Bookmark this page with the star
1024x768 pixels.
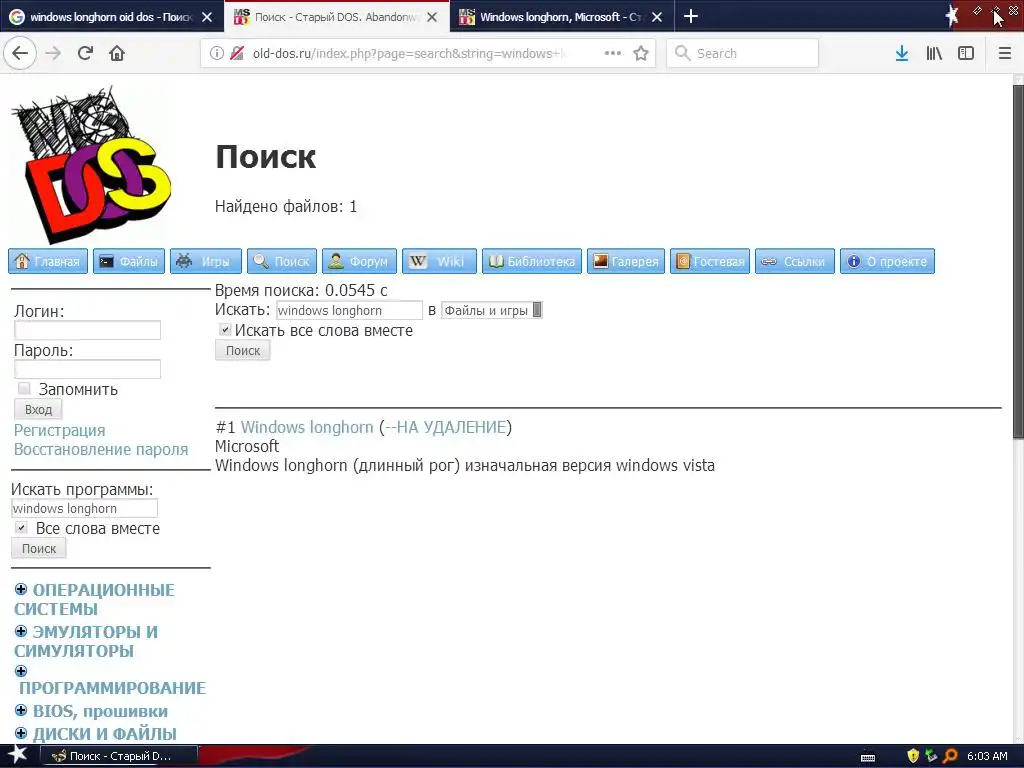coord(641,53)
